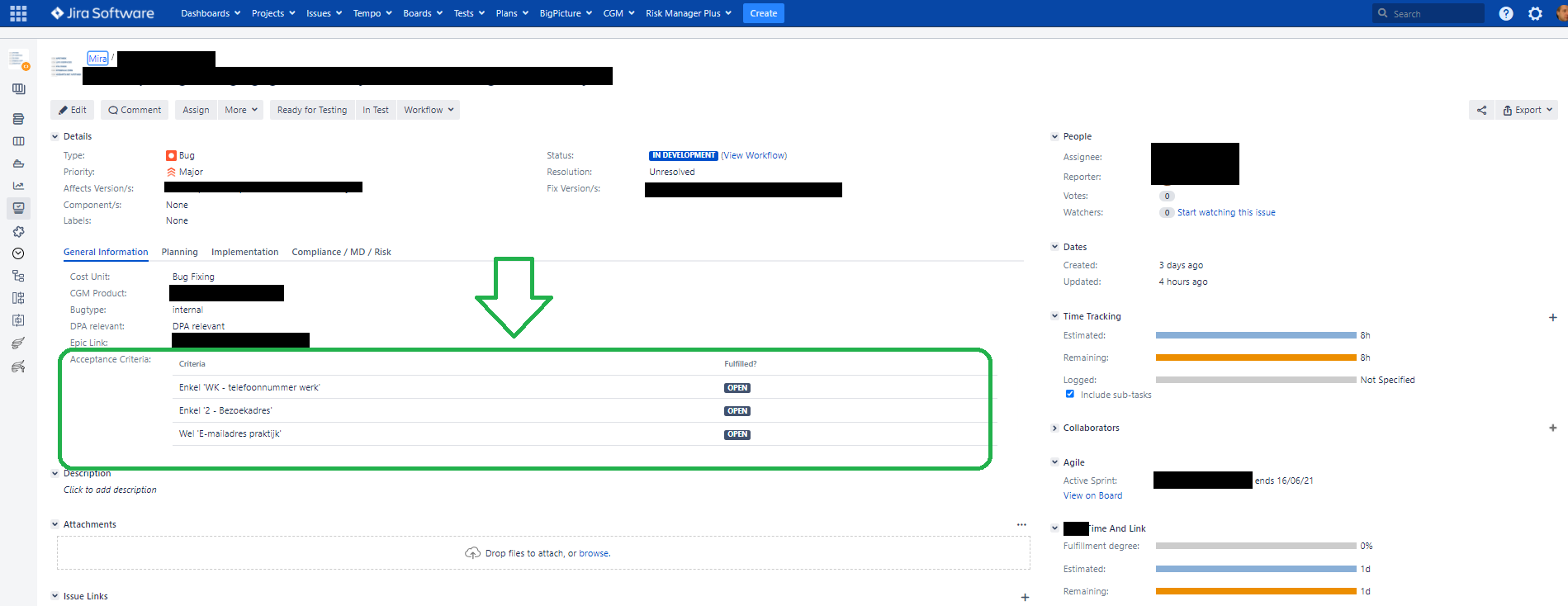Open the Risk Manager Plus menu
Screen dimensions: 1568x606
689,13
